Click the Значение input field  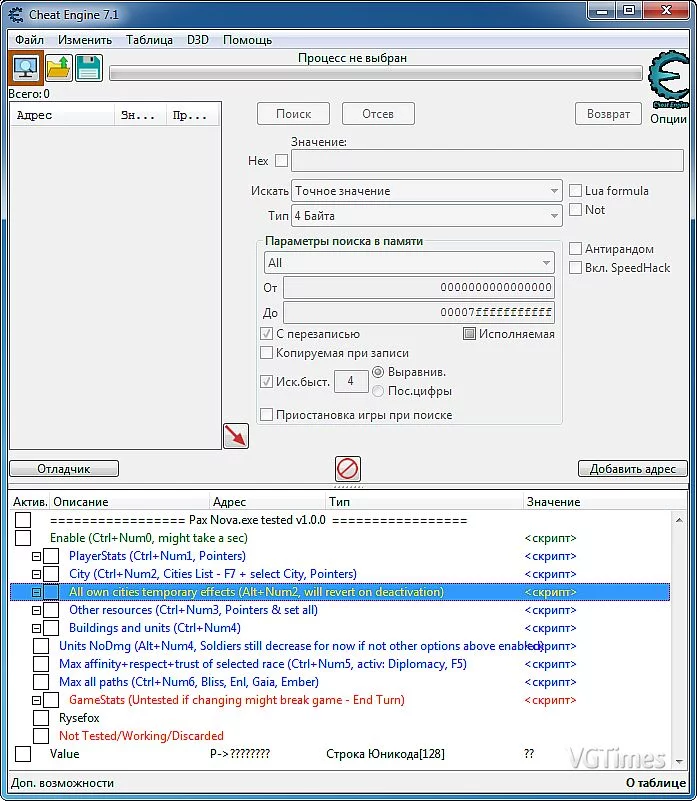pos(487,160)
